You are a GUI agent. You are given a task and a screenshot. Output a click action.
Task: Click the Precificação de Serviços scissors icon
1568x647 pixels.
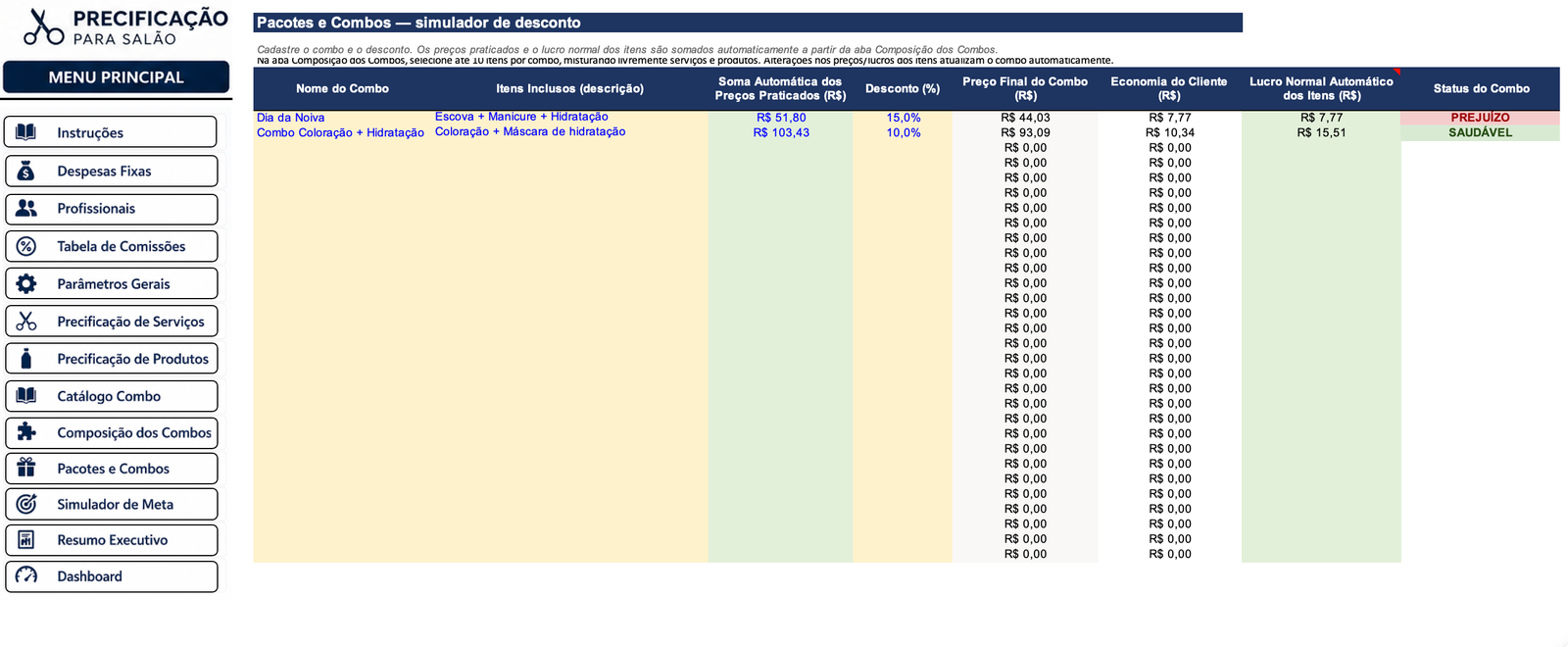click(x=26, y=322)
